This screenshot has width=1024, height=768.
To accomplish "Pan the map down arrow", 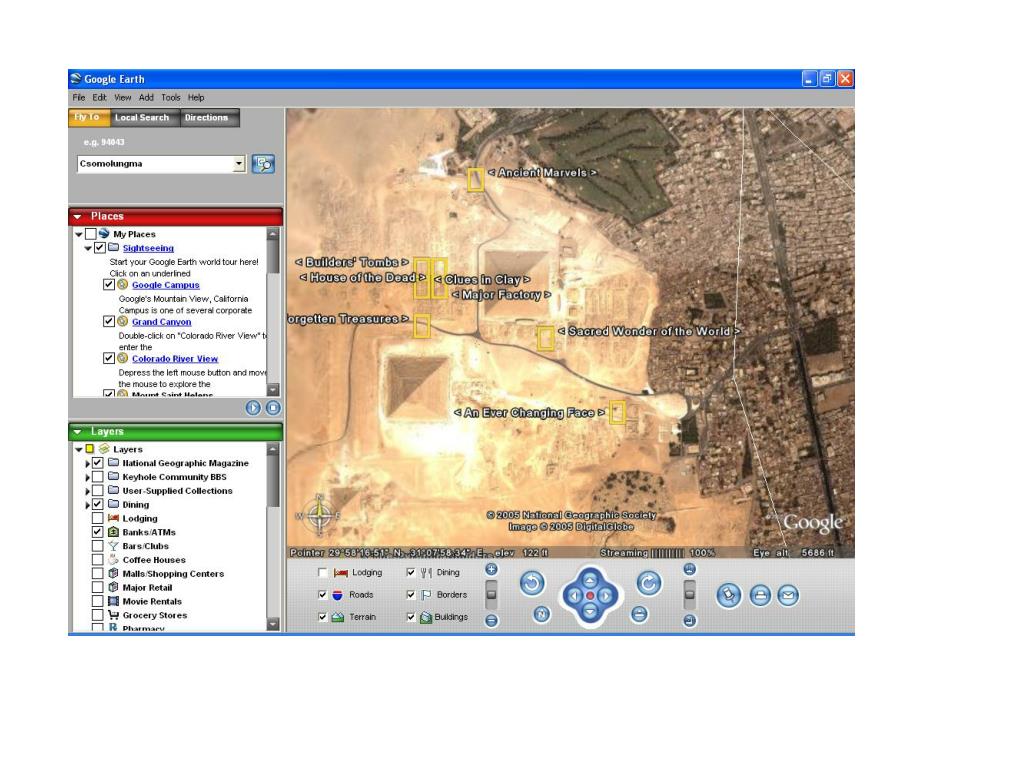I will (x=590, y=612).
